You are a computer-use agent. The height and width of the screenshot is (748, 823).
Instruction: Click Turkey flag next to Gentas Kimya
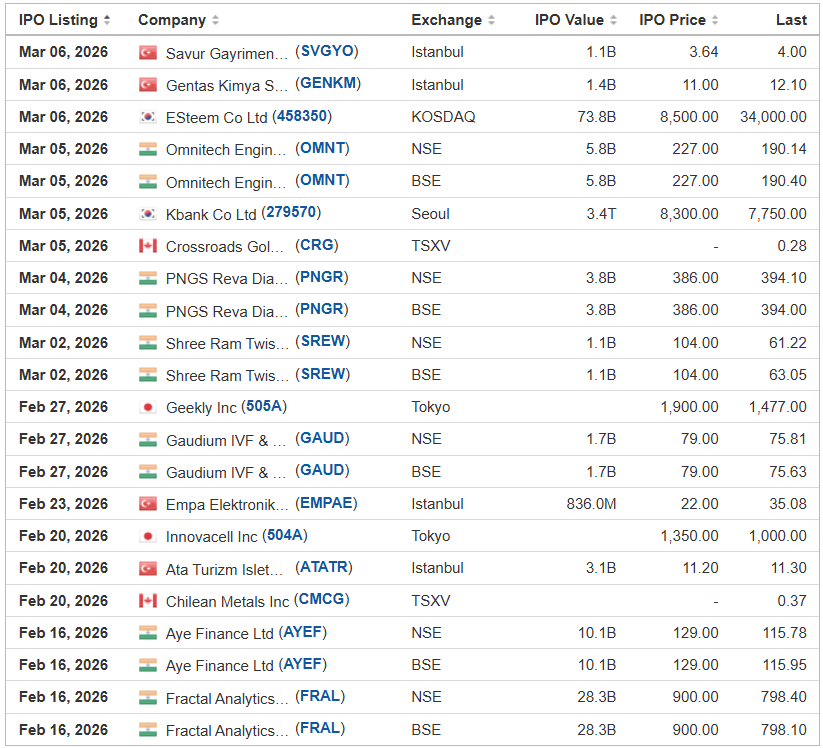(148, 85)
